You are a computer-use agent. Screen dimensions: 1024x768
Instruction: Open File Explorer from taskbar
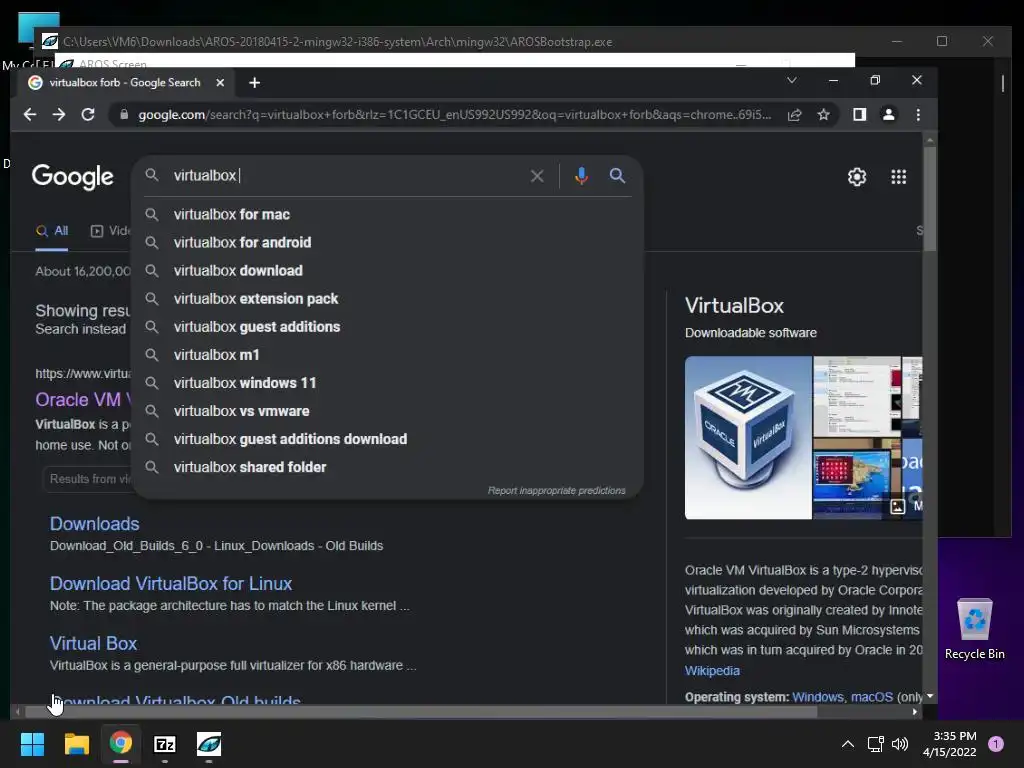coord(76,744)
